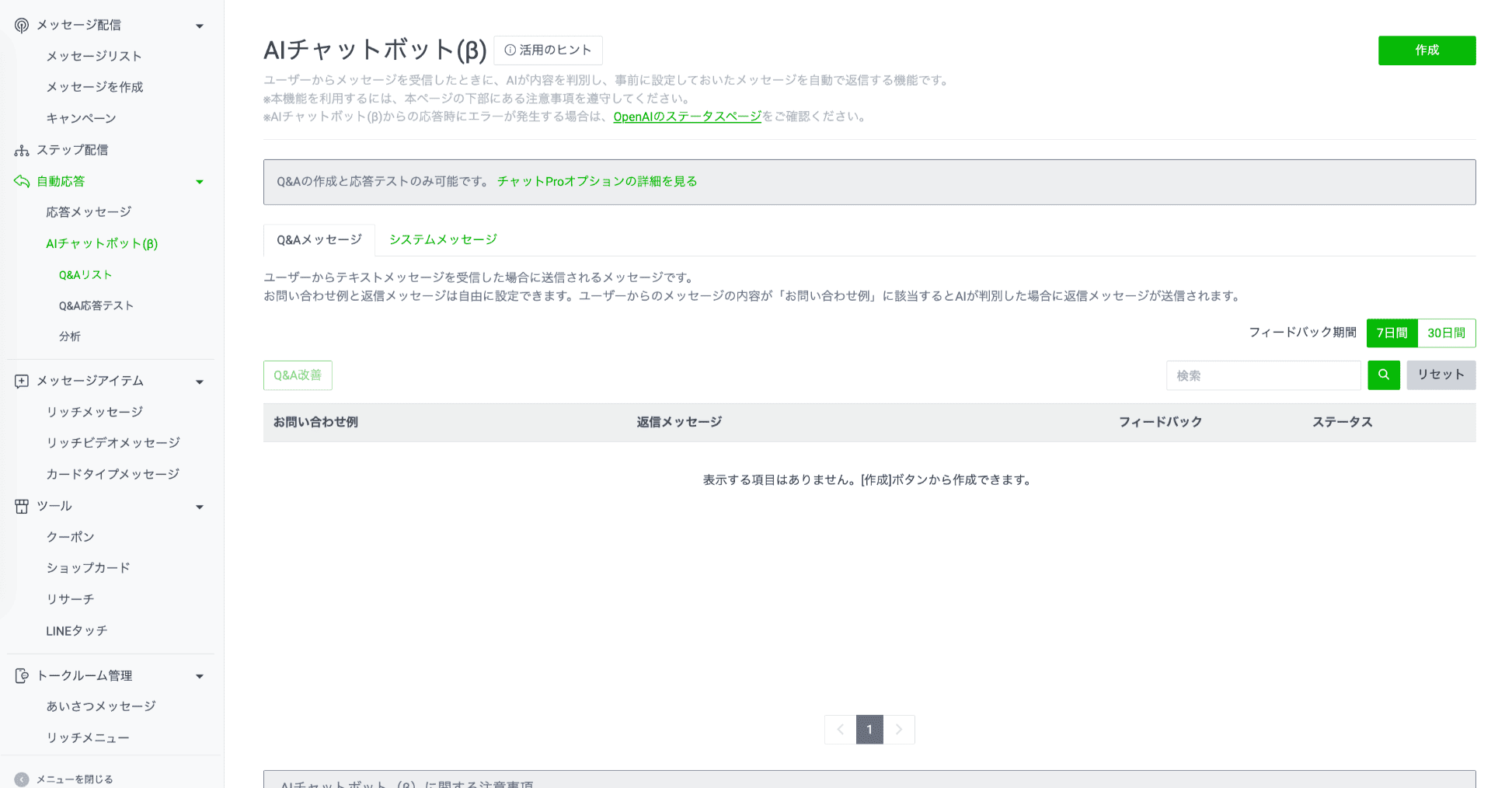Click the ステップ配信 icon in sidebar
Image resolution: width=1512 pixels, height=788 pixels.
[21, 149]
